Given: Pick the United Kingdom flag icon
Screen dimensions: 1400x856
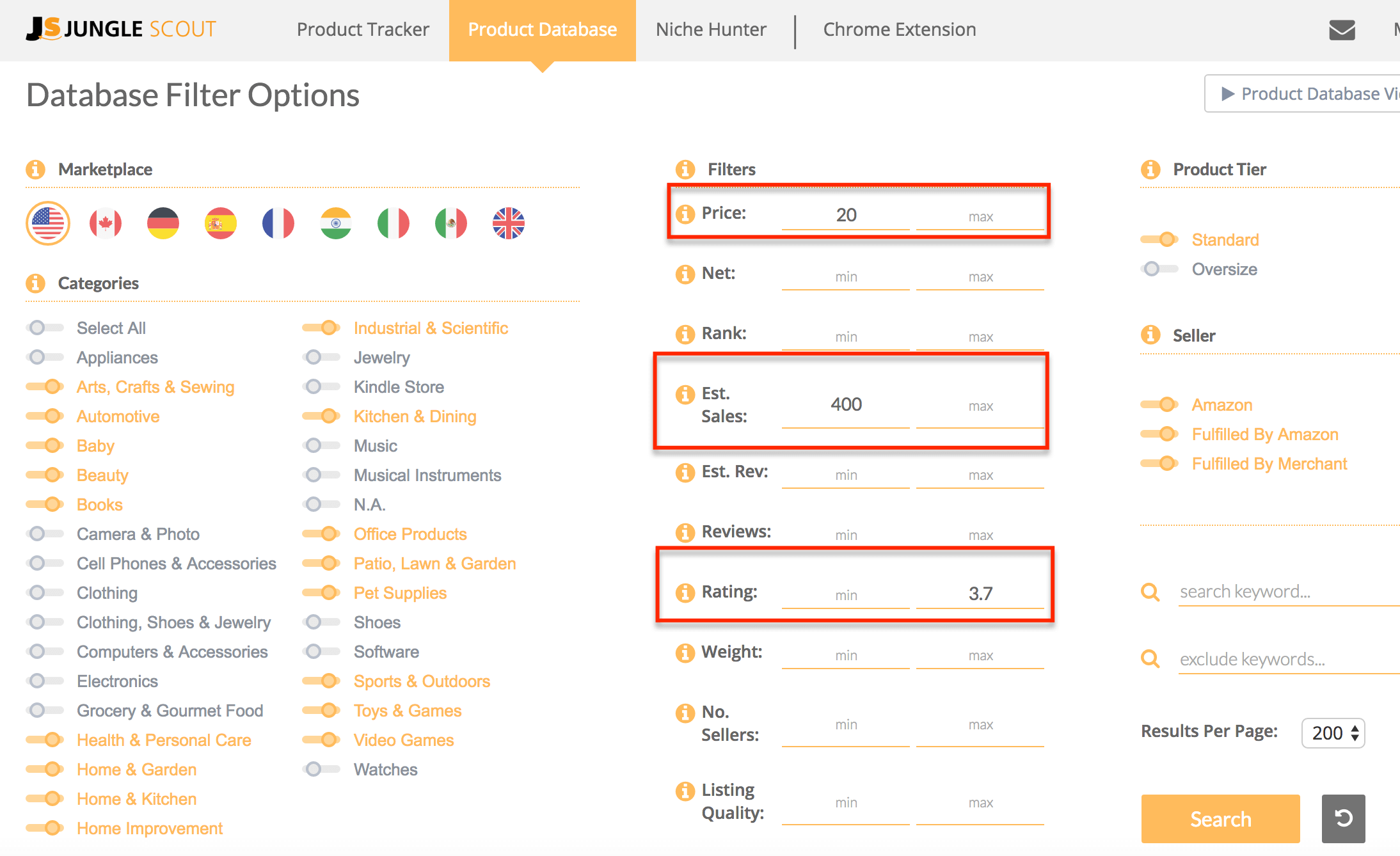Looking at the screenshot, I should coord(509,223).
